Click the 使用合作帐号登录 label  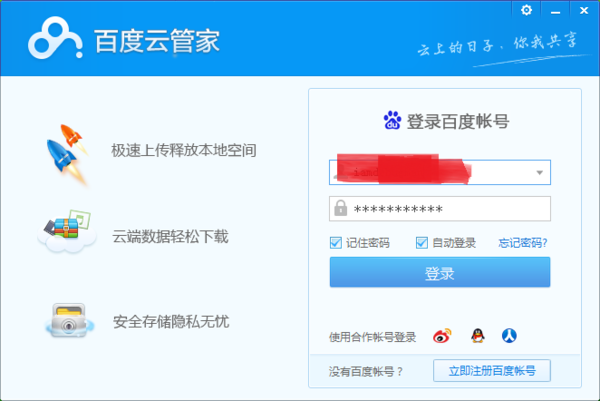(372, 337)
